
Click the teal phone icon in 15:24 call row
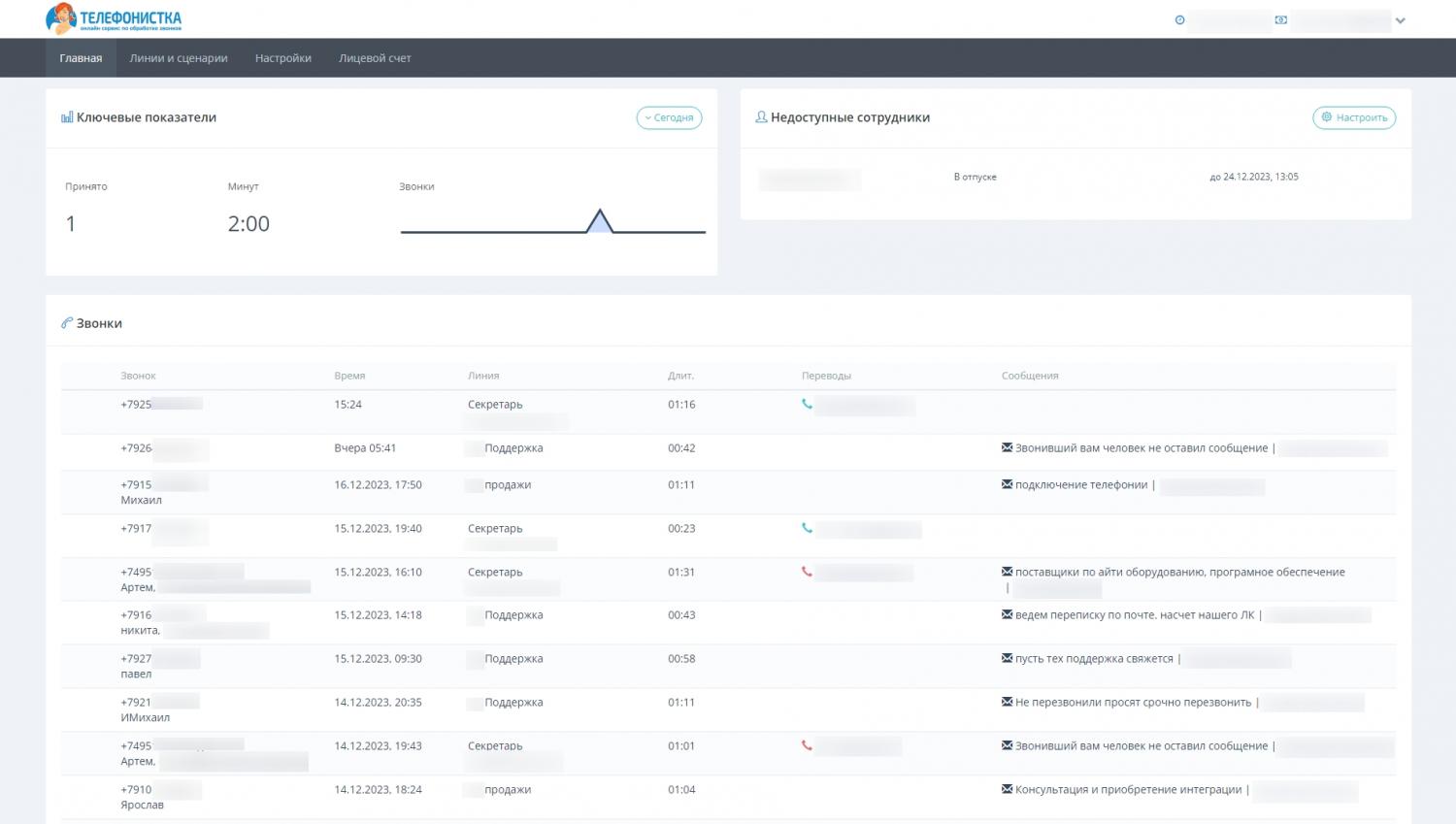point(807,405)
